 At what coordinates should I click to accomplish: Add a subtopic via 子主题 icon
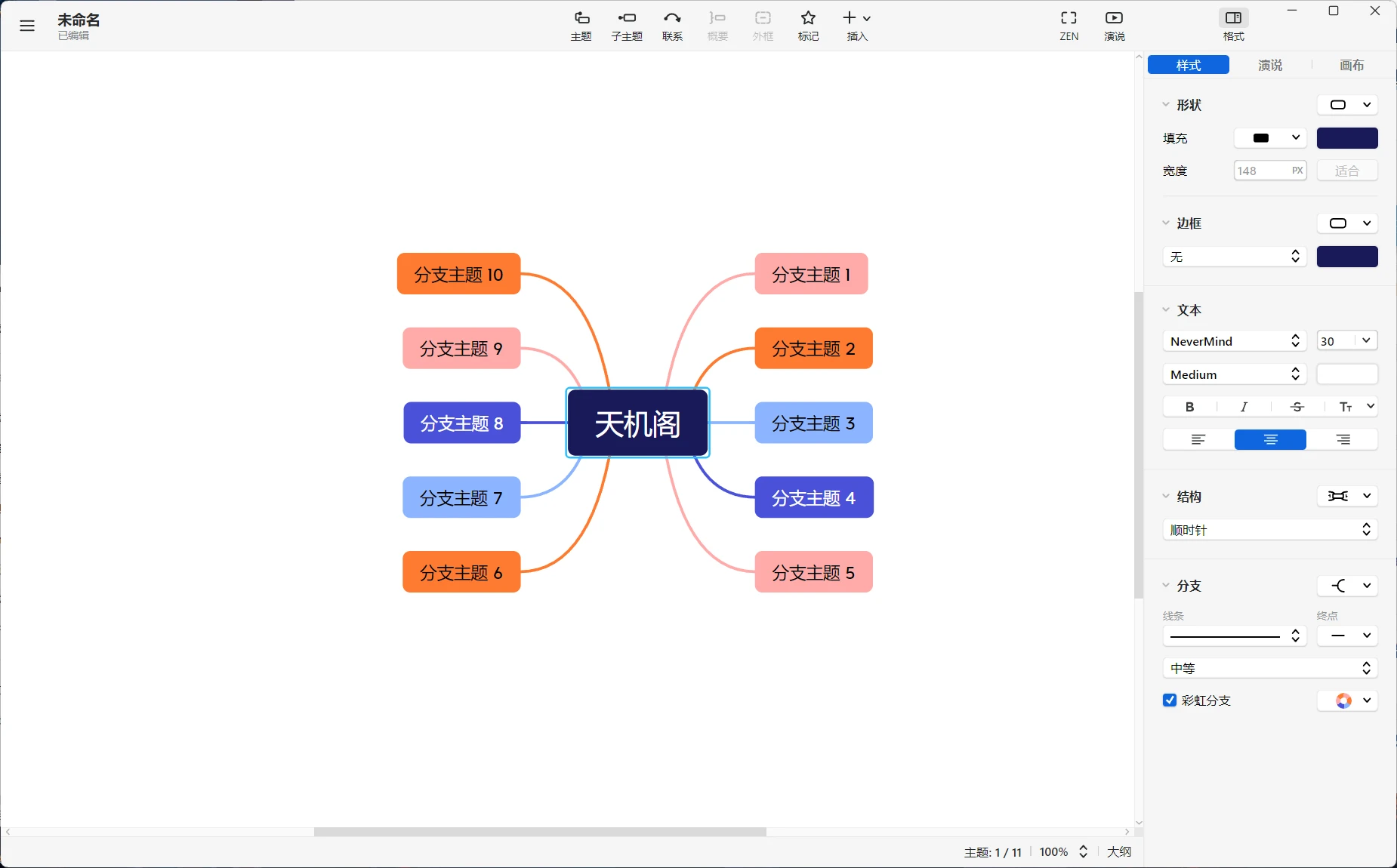[x=627, y=26]
